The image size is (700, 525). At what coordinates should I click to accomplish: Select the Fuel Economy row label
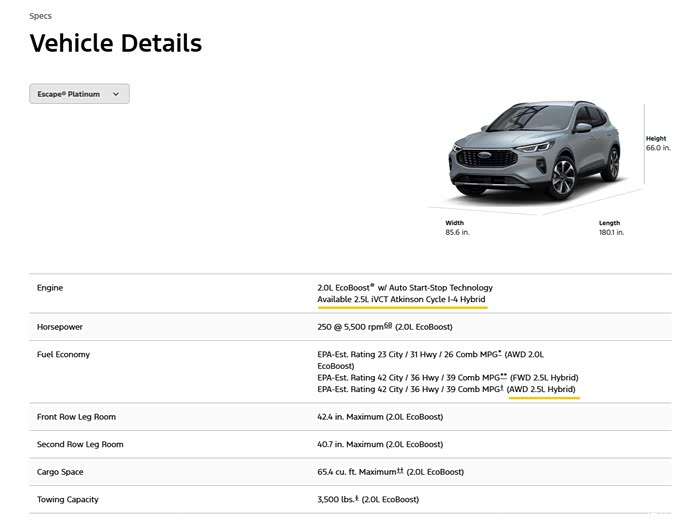point(63,354)
